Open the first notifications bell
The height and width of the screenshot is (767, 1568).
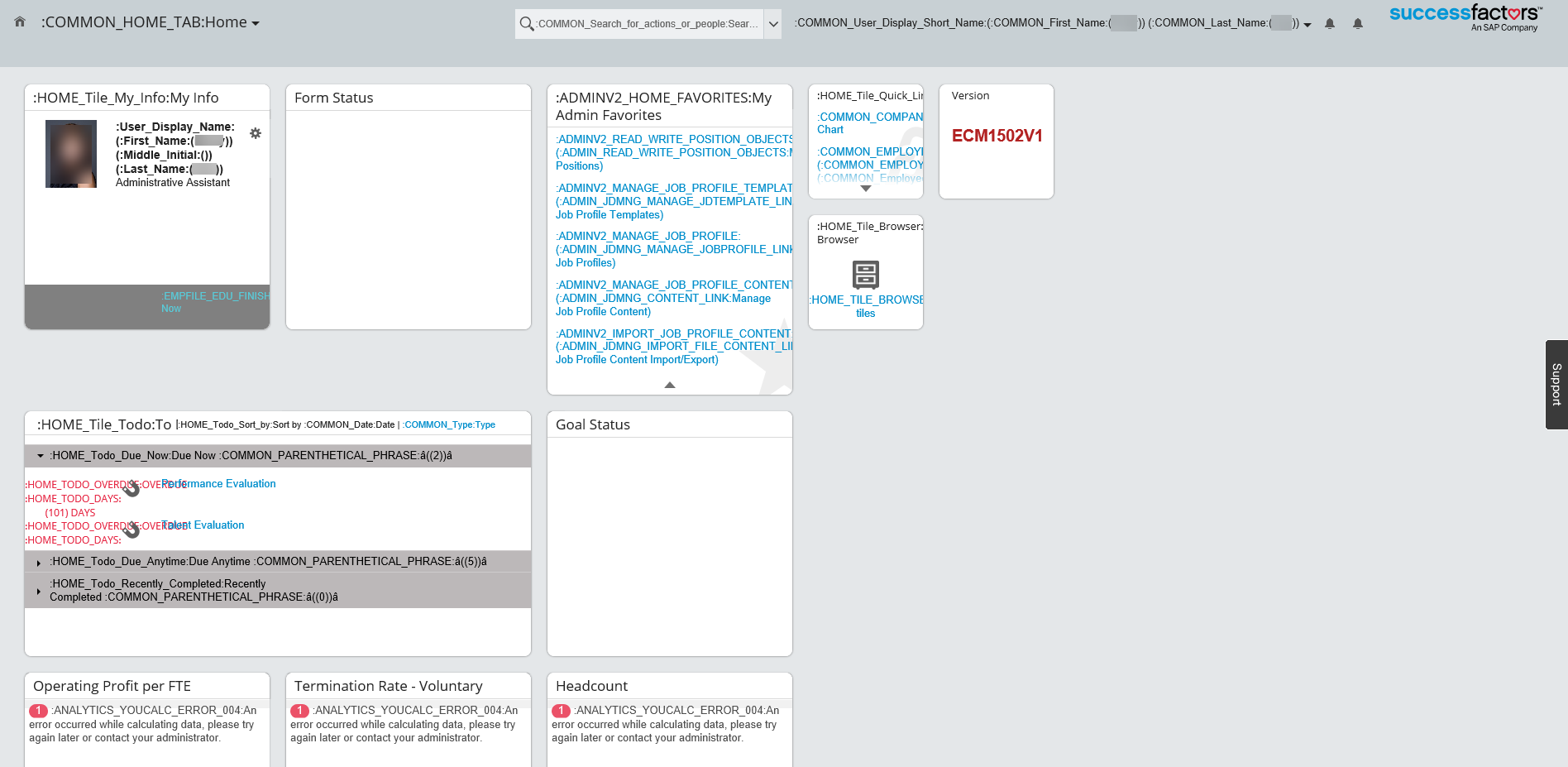click(1330, 24)
